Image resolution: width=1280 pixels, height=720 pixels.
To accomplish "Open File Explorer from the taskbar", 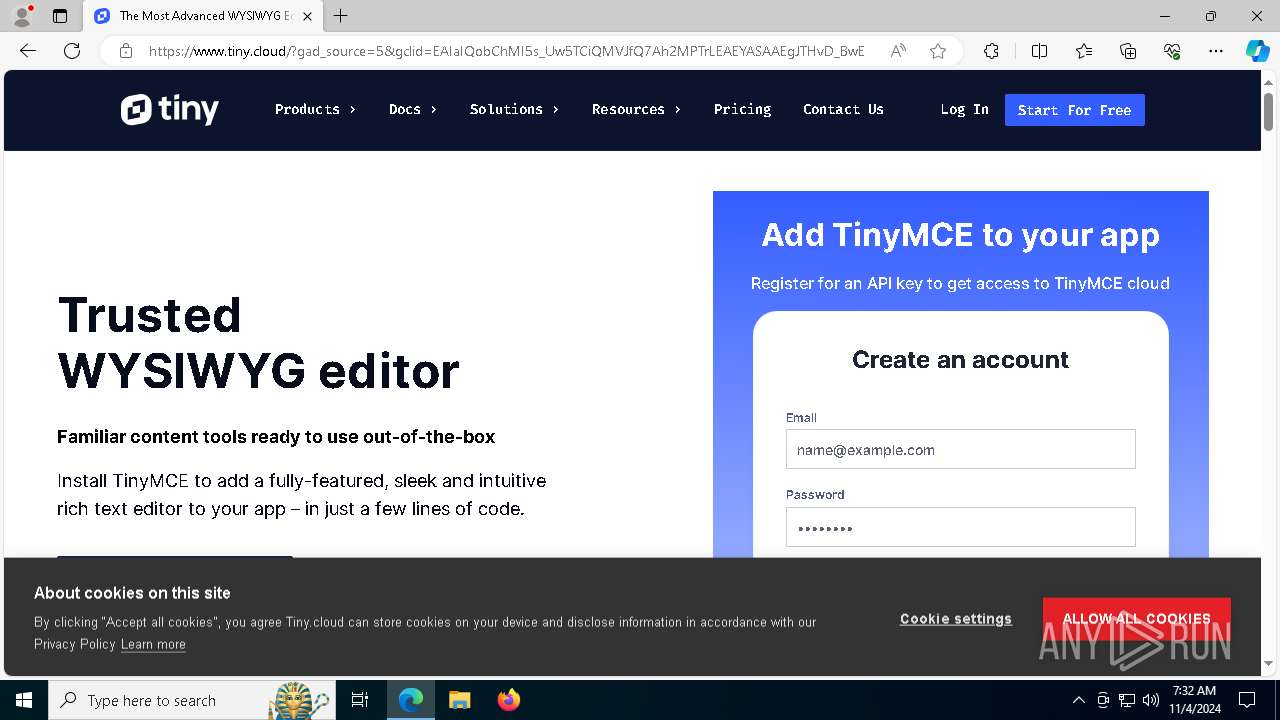I will click(x=459, y=700).
